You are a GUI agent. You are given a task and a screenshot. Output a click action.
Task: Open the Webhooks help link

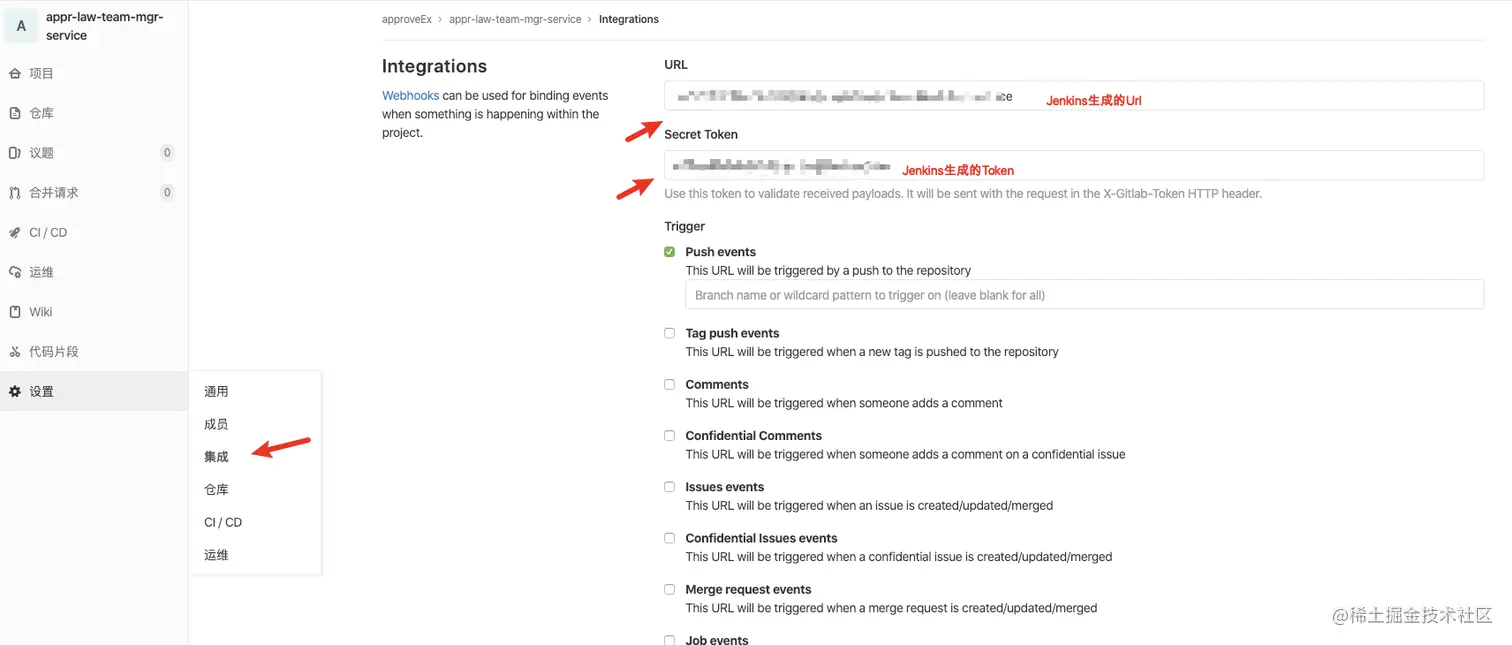pos(410,96)
